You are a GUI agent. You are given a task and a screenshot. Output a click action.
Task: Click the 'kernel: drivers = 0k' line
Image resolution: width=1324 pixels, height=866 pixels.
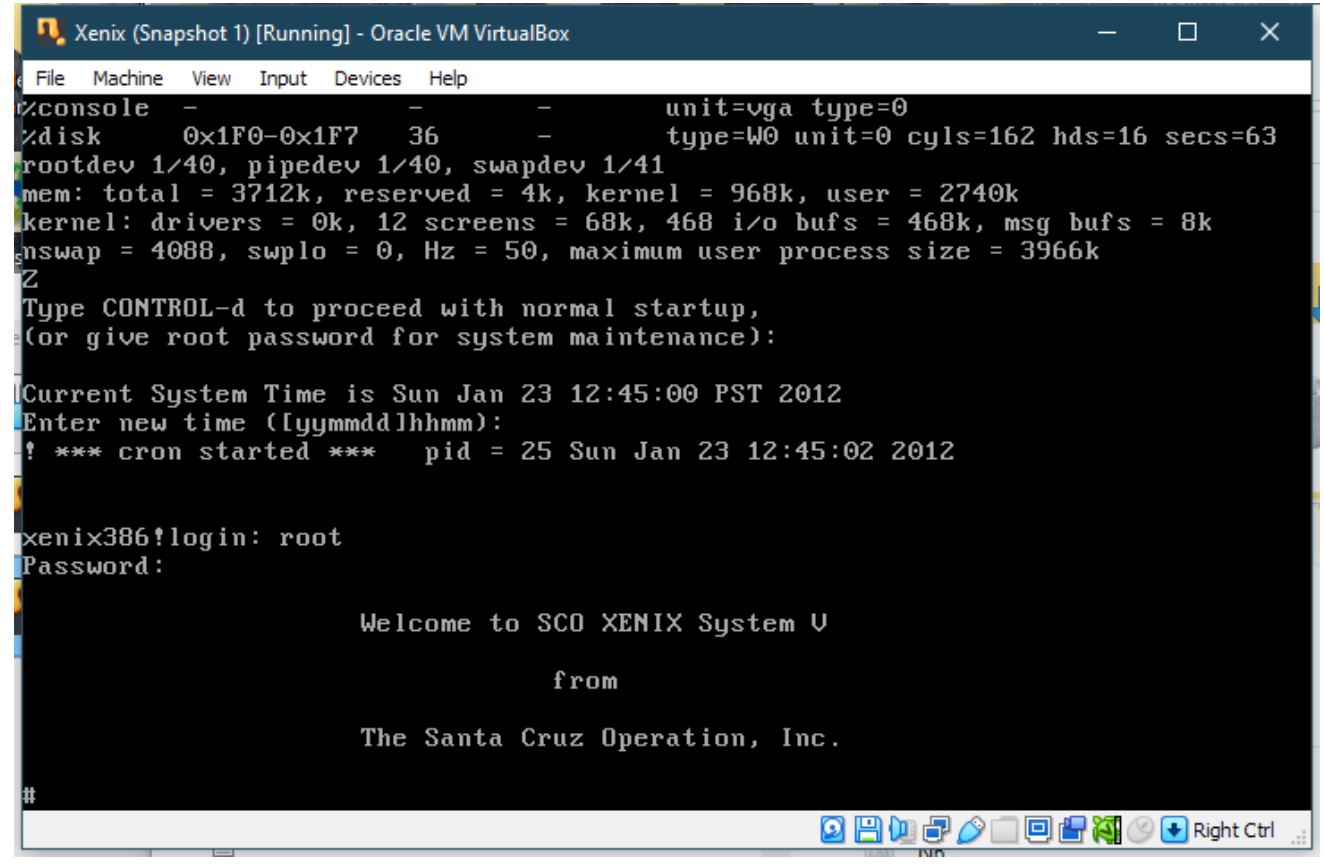pos(617,222)
